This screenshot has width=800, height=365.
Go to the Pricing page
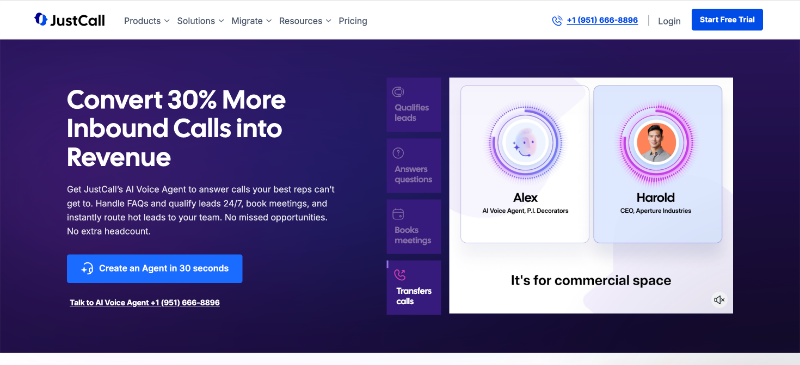click(x=353, y=21)
